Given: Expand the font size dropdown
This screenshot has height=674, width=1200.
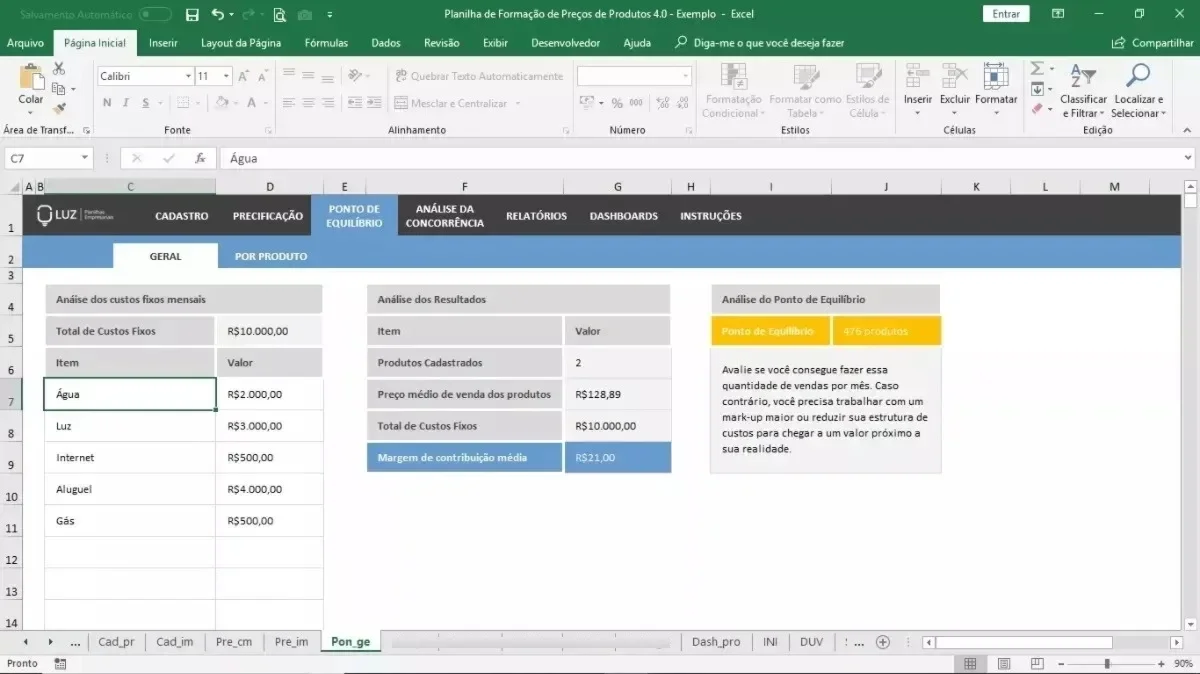Looking at the screenshot, I should [x=227, y=76].
